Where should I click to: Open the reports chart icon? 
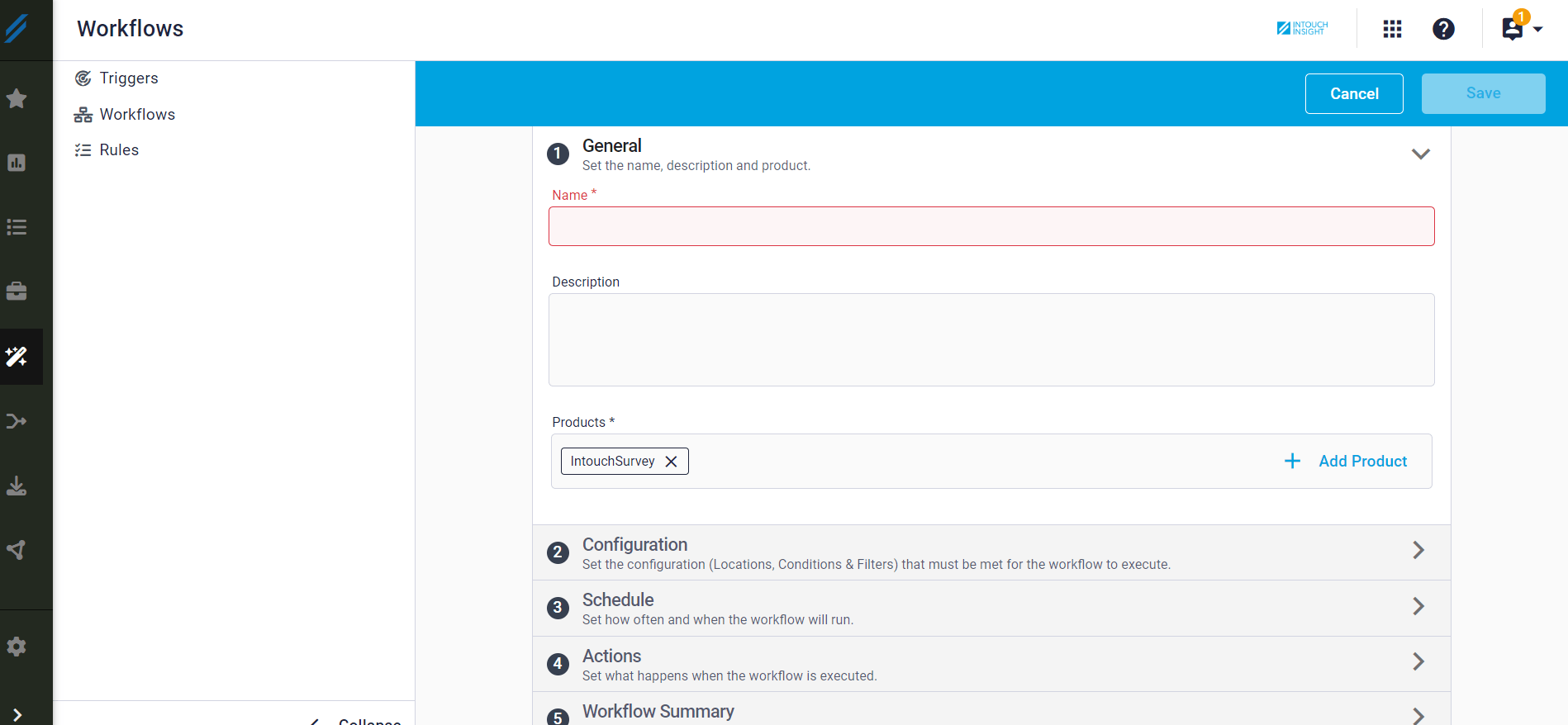tap(17, 163)
